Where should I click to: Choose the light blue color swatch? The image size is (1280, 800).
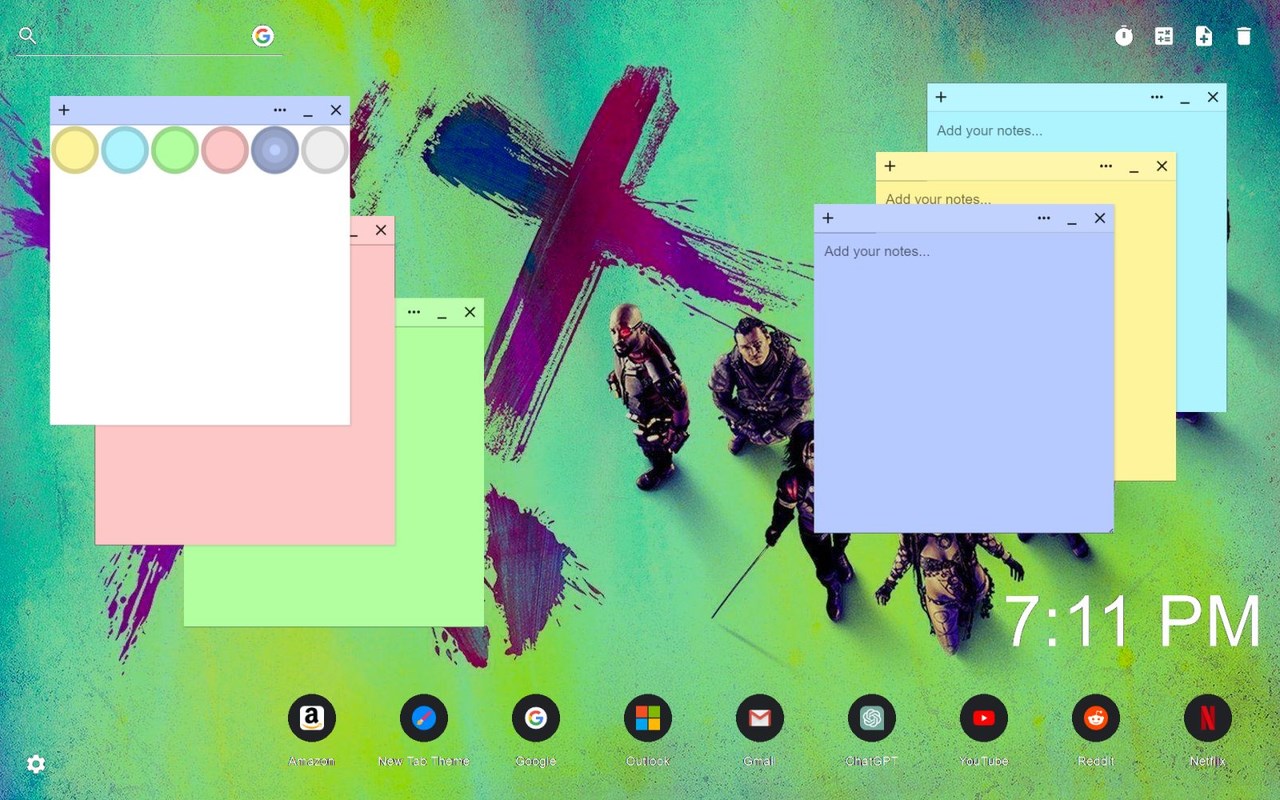[125, 150]
